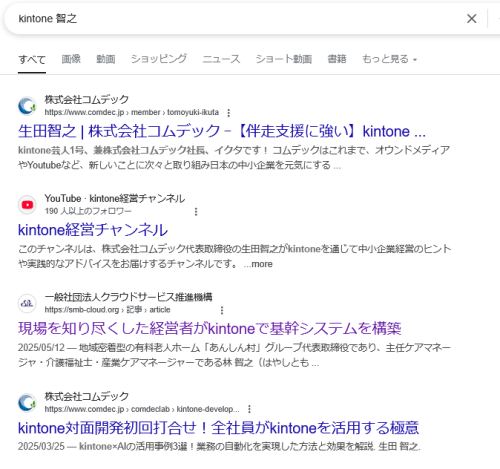
Task: Click the YouTube icon beside kintone経営チャンネル
Action: tap(27, 205)
